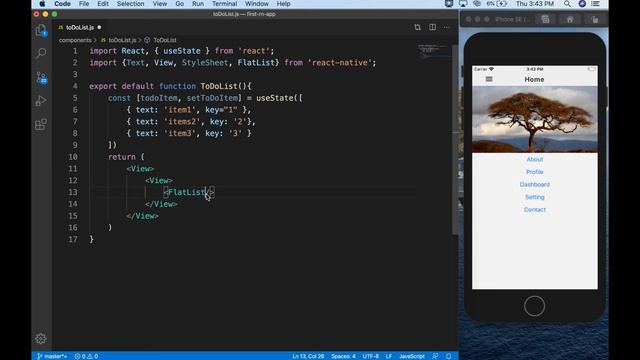The image size is (640, 360).
Task: Open Run and Debug view
Action: pos(41,100)
